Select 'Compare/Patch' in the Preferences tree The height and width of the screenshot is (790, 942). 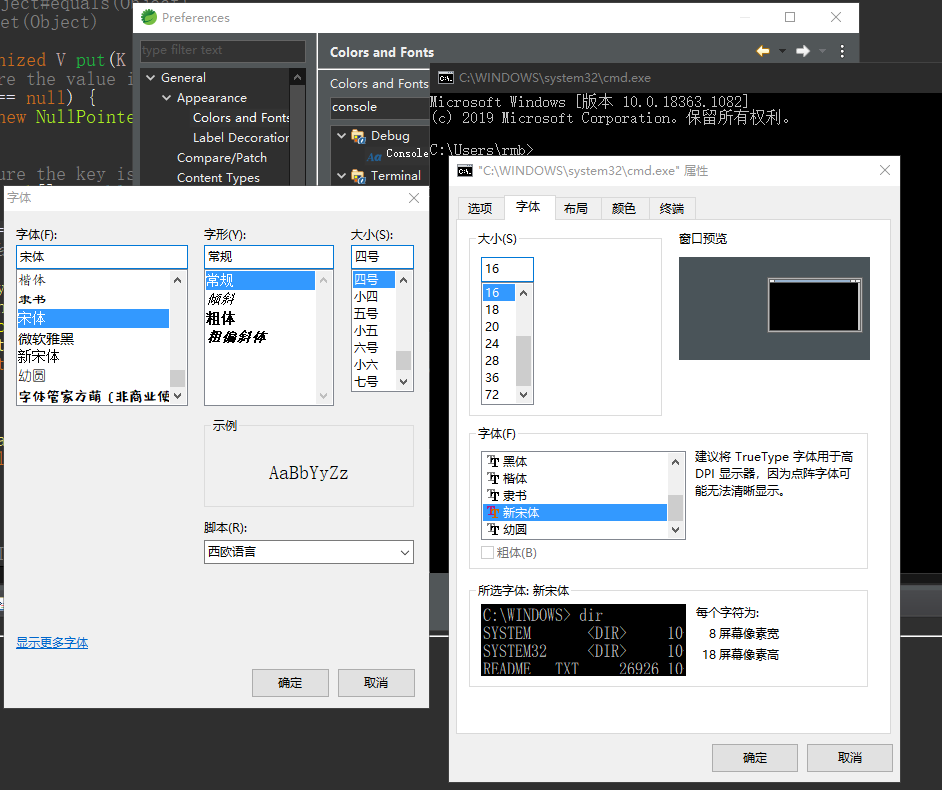coord(222,158)
